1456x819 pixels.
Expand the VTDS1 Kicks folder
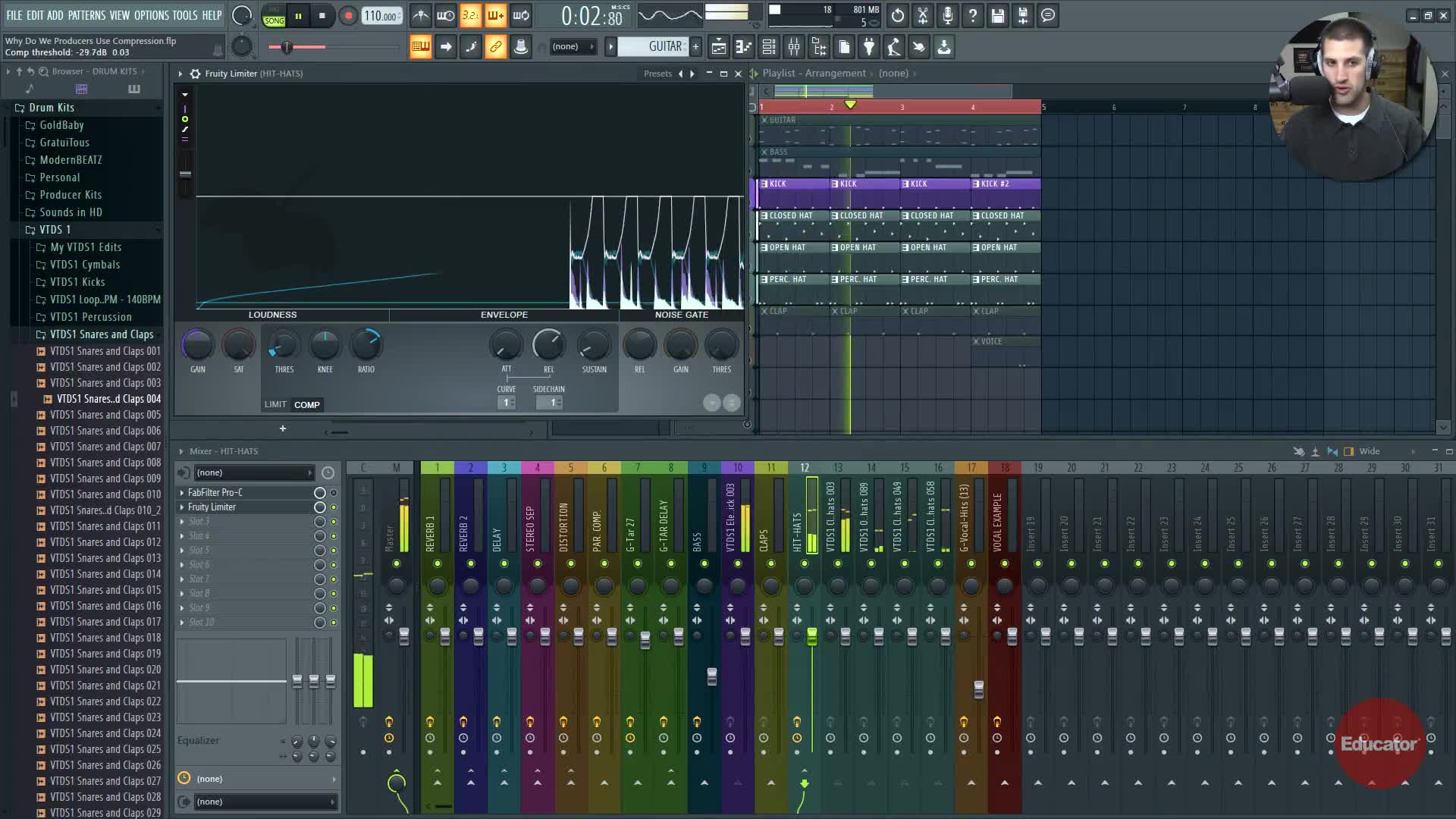77,282
